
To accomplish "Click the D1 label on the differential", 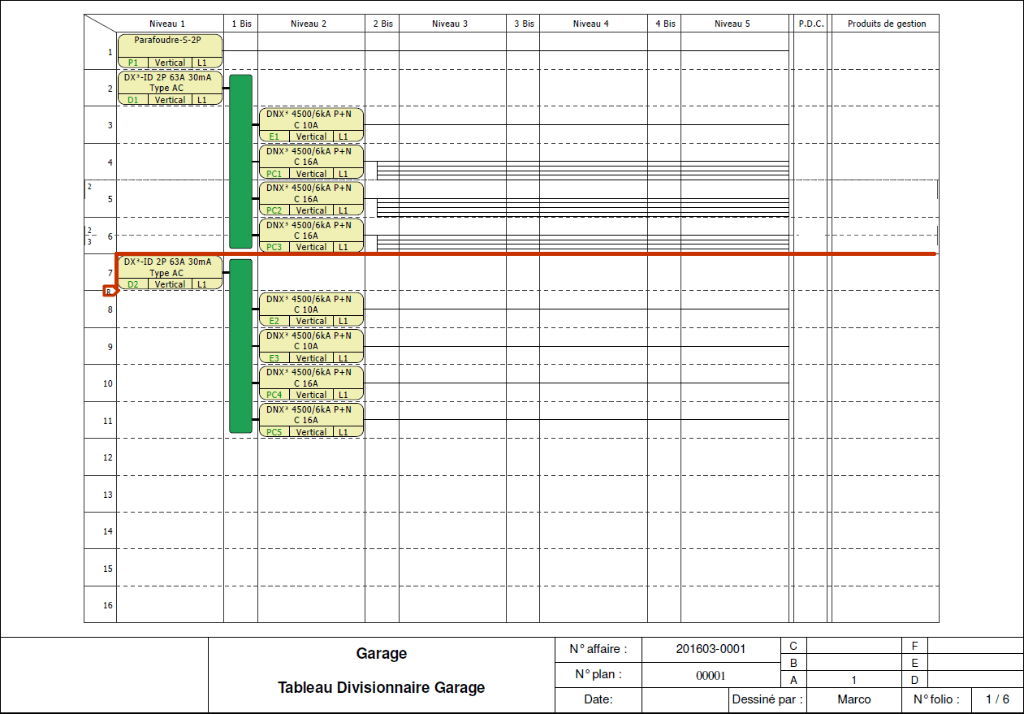I will point(133,100).
